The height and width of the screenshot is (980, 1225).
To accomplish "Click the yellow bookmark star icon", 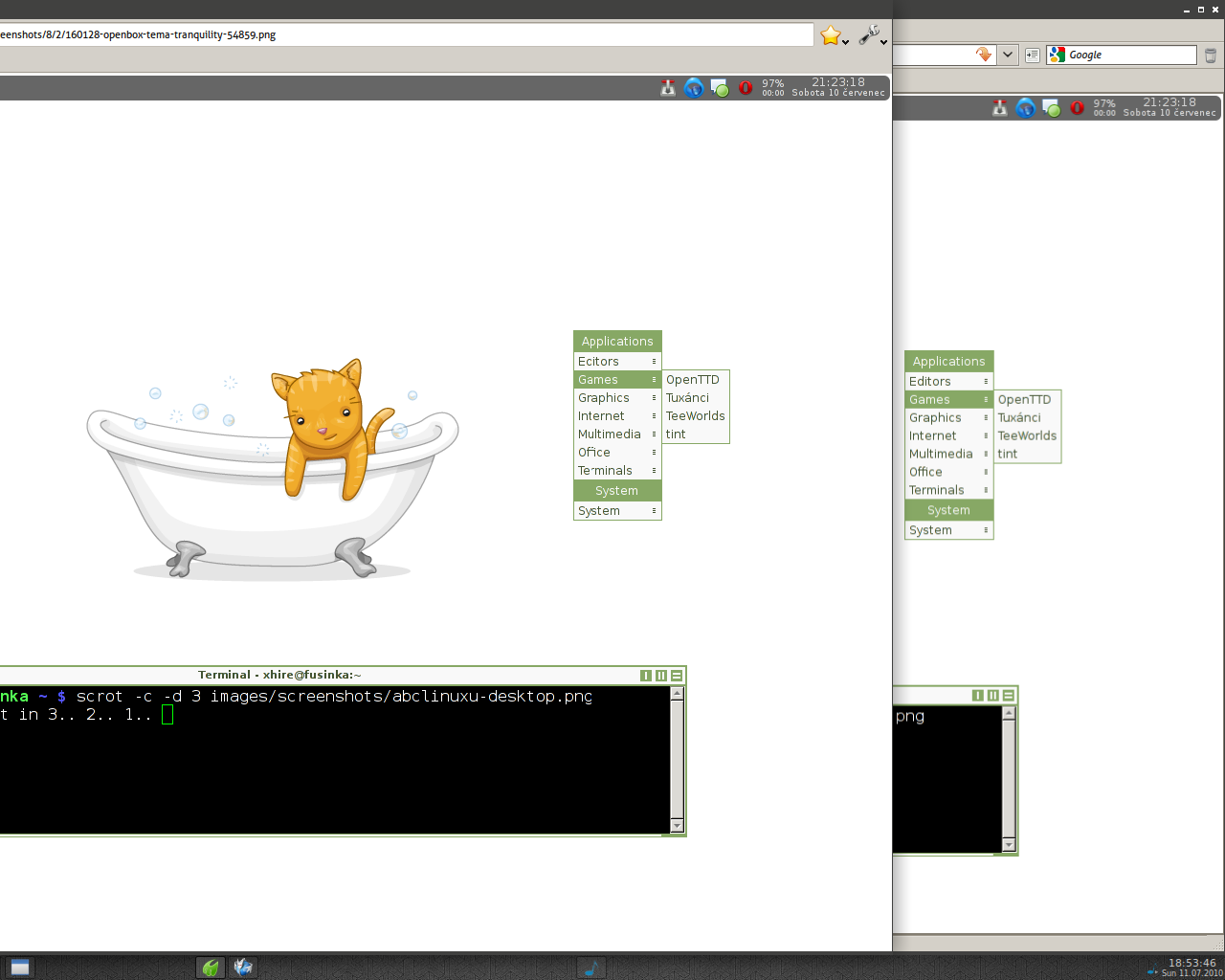I will pyautogui.click(x=830, y=36).
